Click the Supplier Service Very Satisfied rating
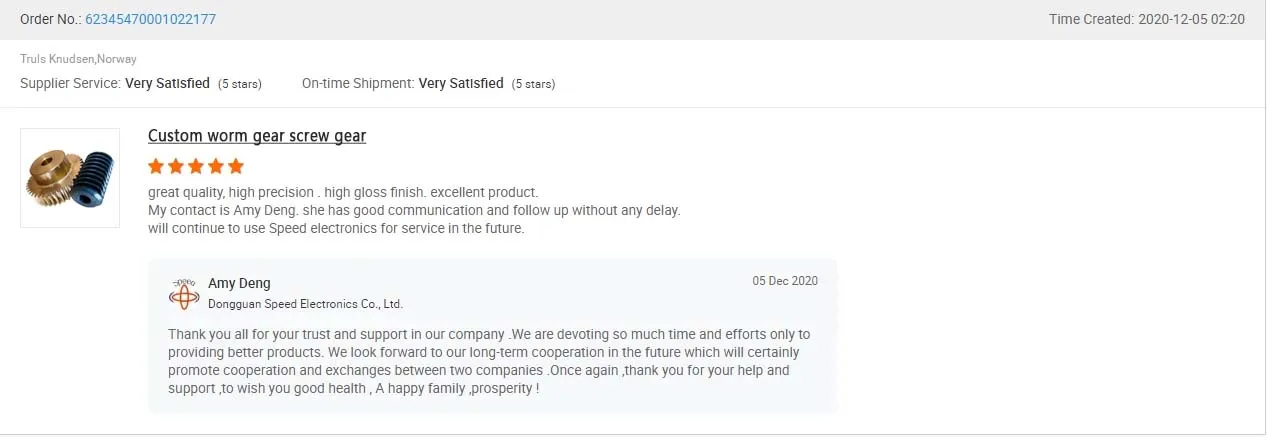Screen dimensions: 1267x437 tap(167, 84)
